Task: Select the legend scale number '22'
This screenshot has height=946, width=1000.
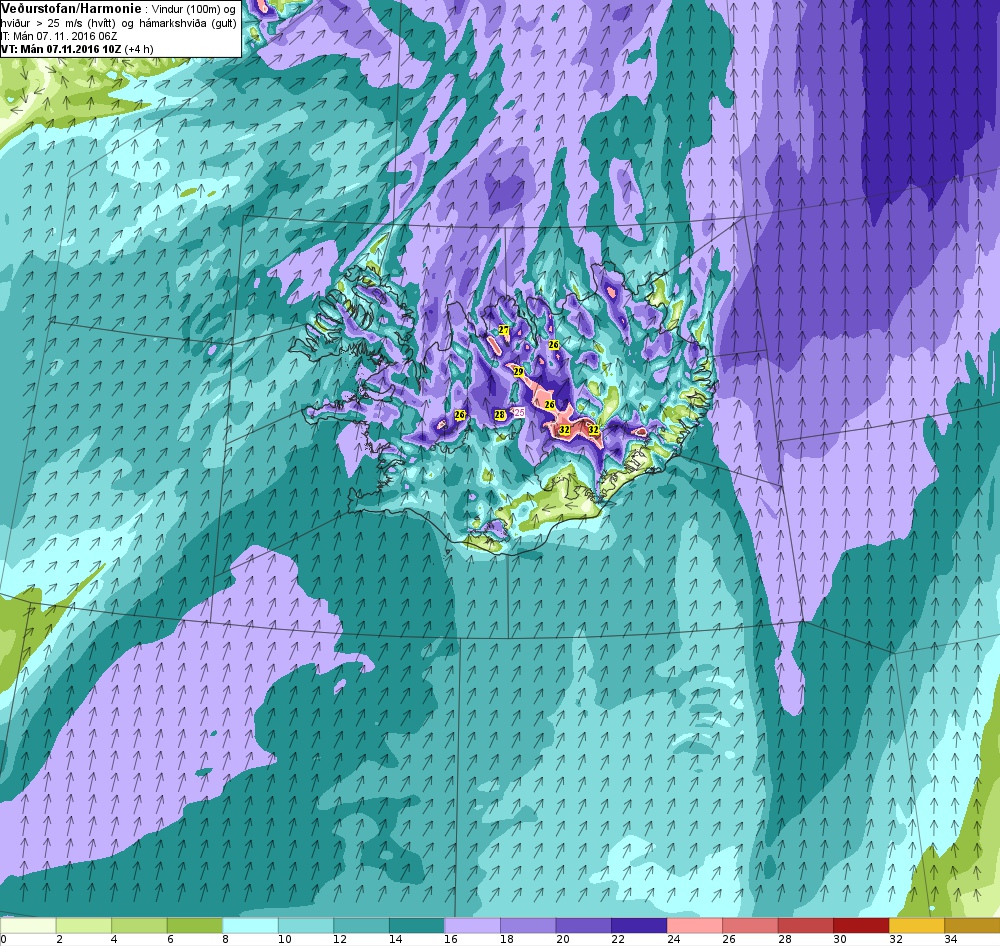Action: pos(618,939)
